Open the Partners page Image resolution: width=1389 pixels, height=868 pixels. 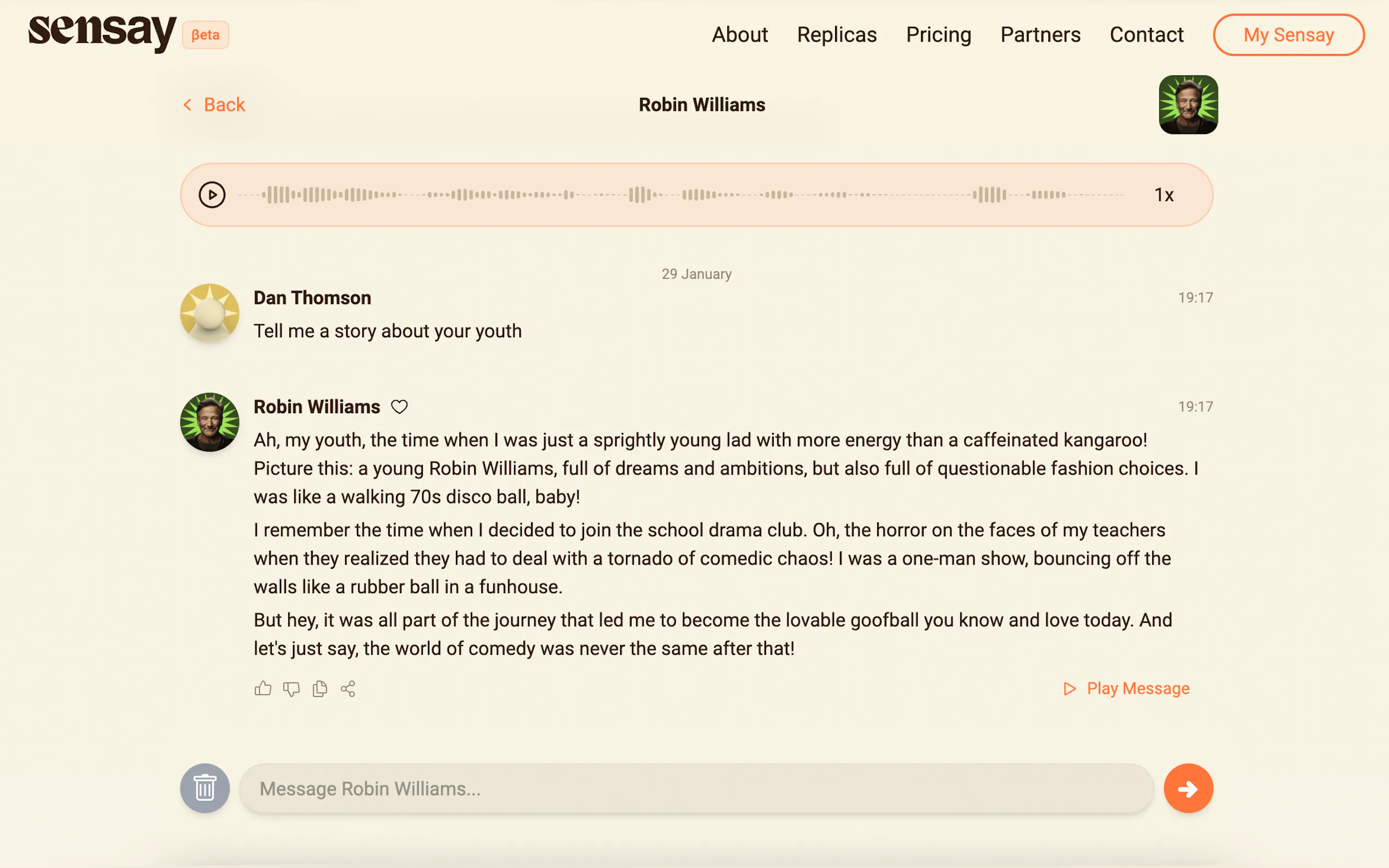coord(1040,35)
